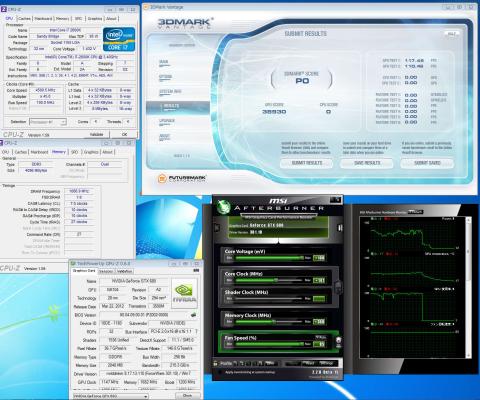This screenshot has width=480, height=400.
Task: Click the Bus Interface question mark in GPU-Z
Action: point(196,331)
